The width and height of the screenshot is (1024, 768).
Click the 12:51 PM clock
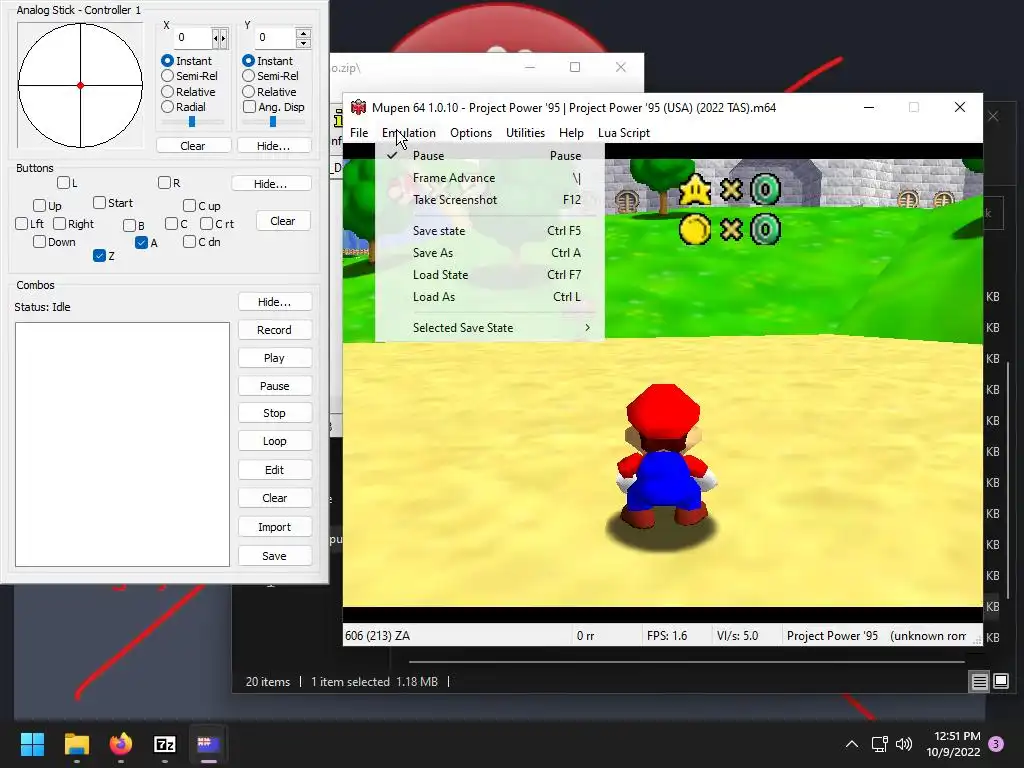point(957,736)
